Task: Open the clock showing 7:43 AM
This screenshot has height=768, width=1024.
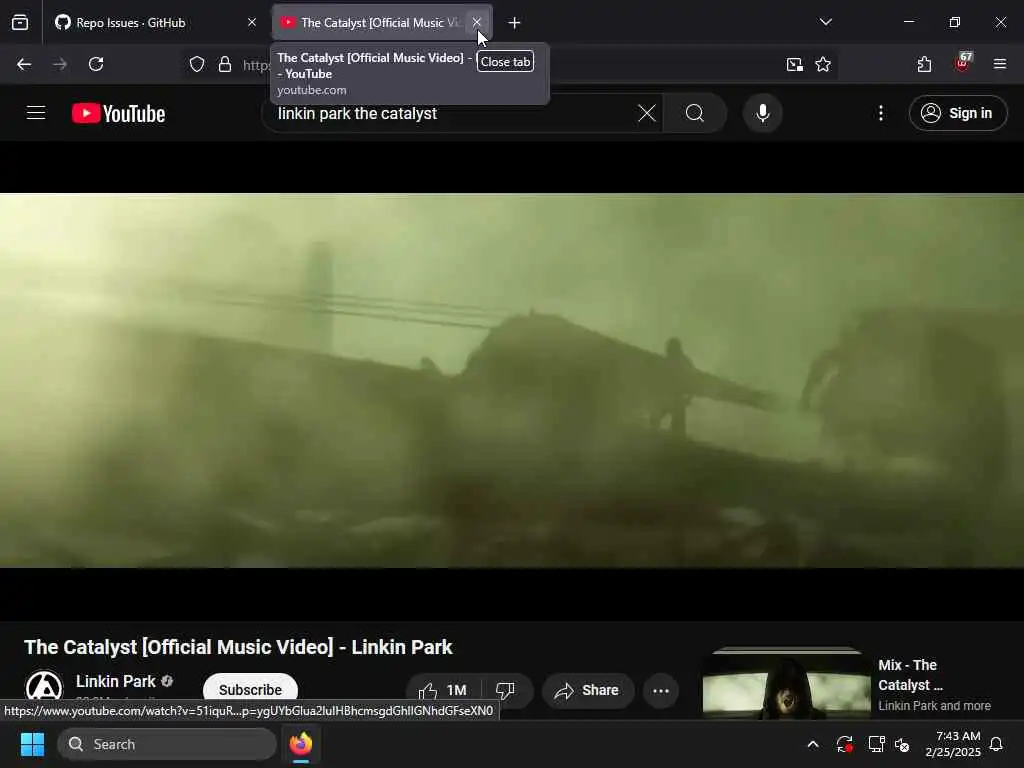Action: tap(953, 744)
